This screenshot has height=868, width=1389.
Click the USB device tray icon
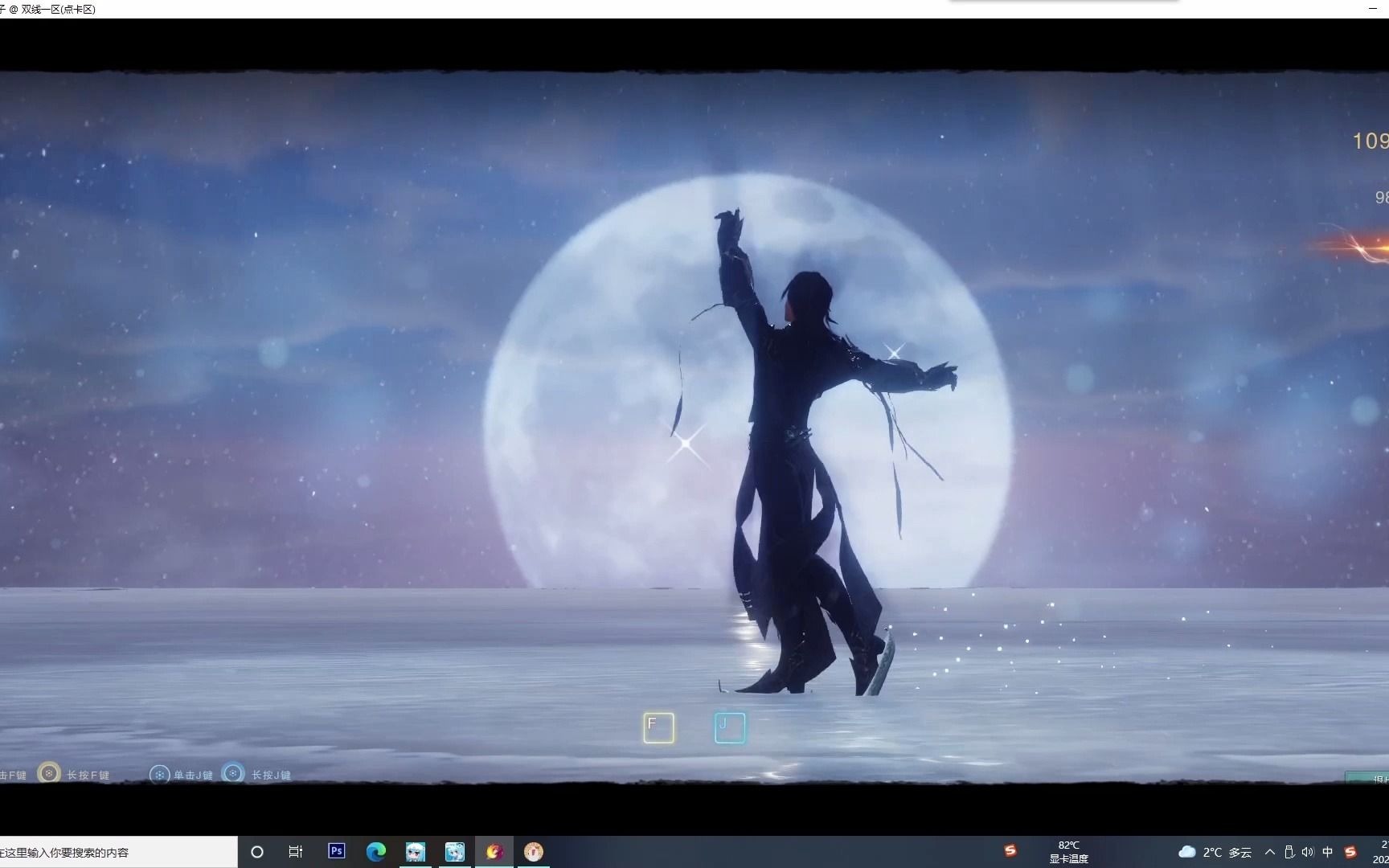[x=1289, y=852]
